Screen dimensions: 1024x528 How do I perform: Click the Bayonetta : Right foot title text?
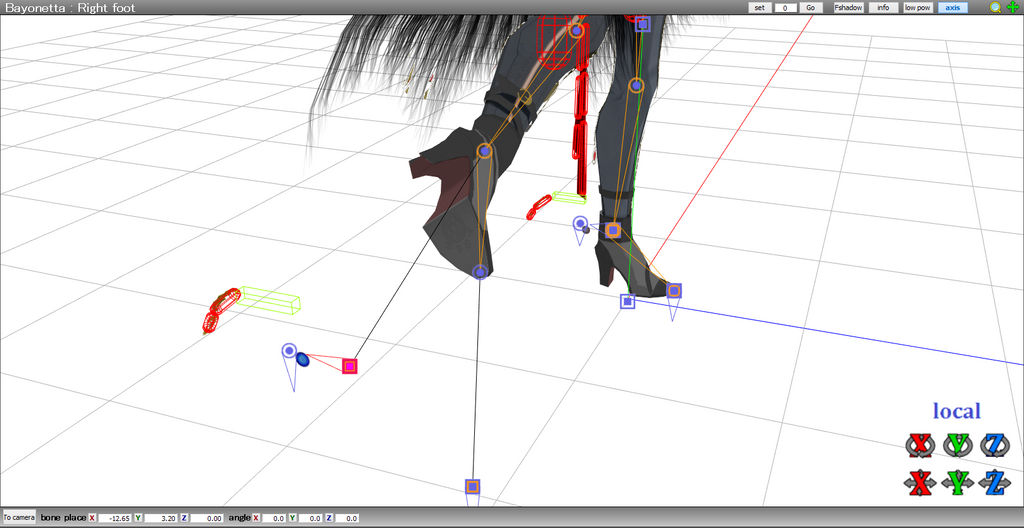[x=71, y=8]
